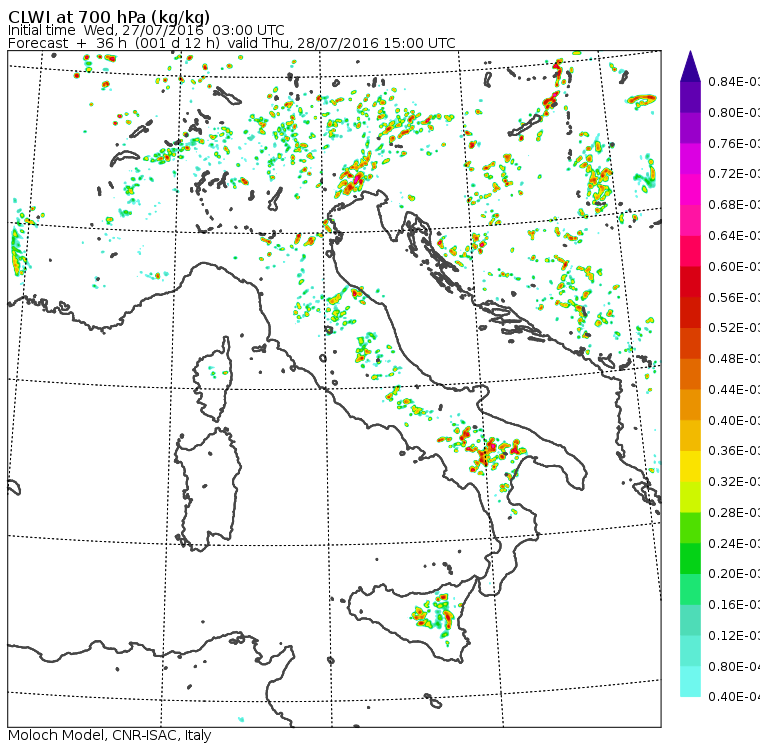The image size is (760, 749).
Task: Click the 0.12E colorbar label
Action: pyautogui.click(x=734, y=636)
